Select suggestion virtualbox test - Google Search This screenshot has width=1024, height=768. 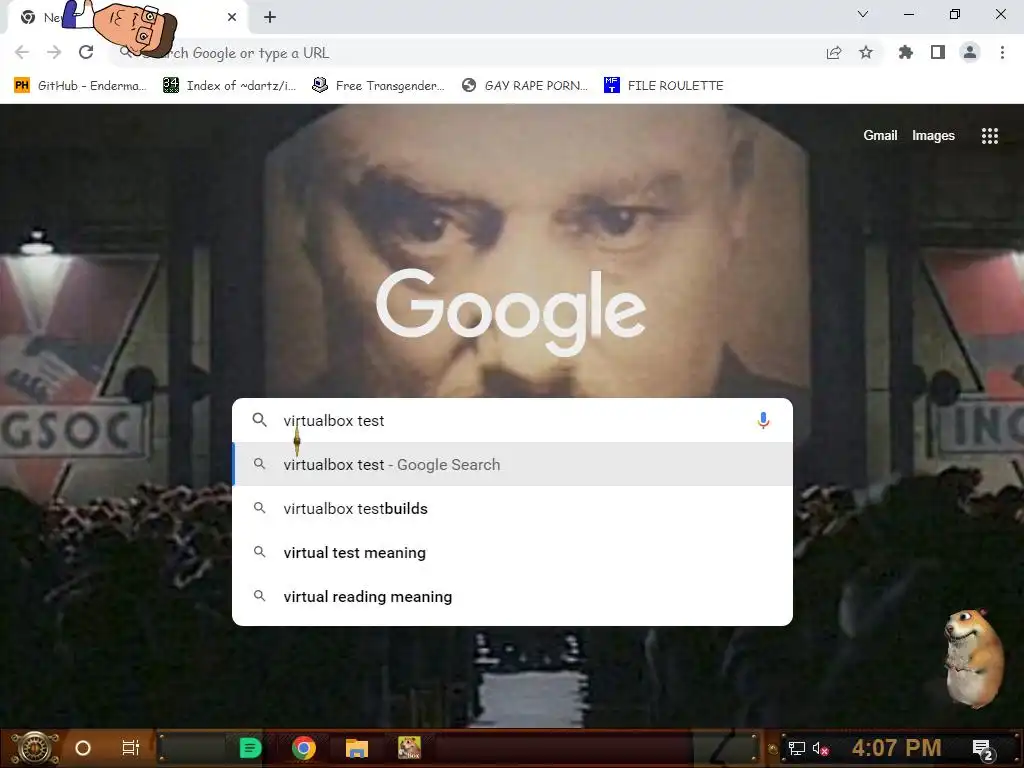(513, 464)
